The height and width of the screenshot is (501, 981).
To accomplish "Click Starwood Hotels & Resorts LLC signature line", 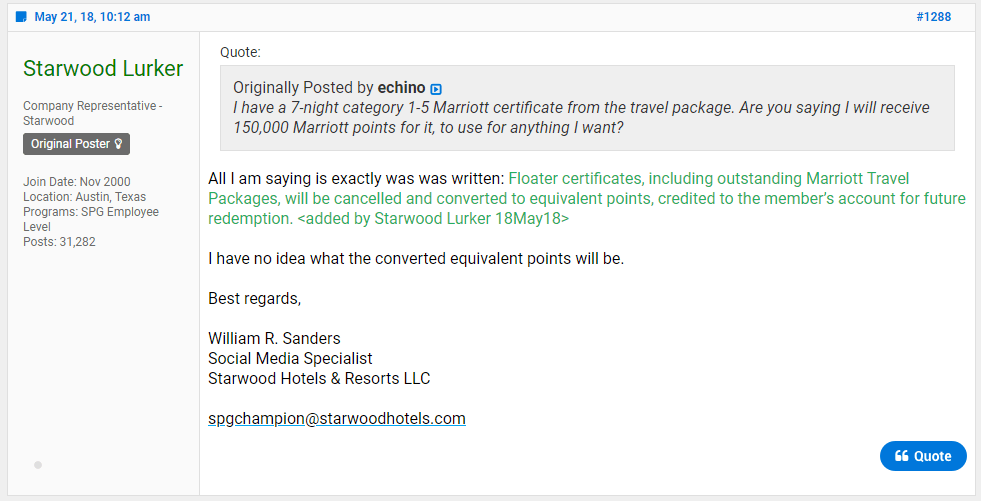I will 319,378.
